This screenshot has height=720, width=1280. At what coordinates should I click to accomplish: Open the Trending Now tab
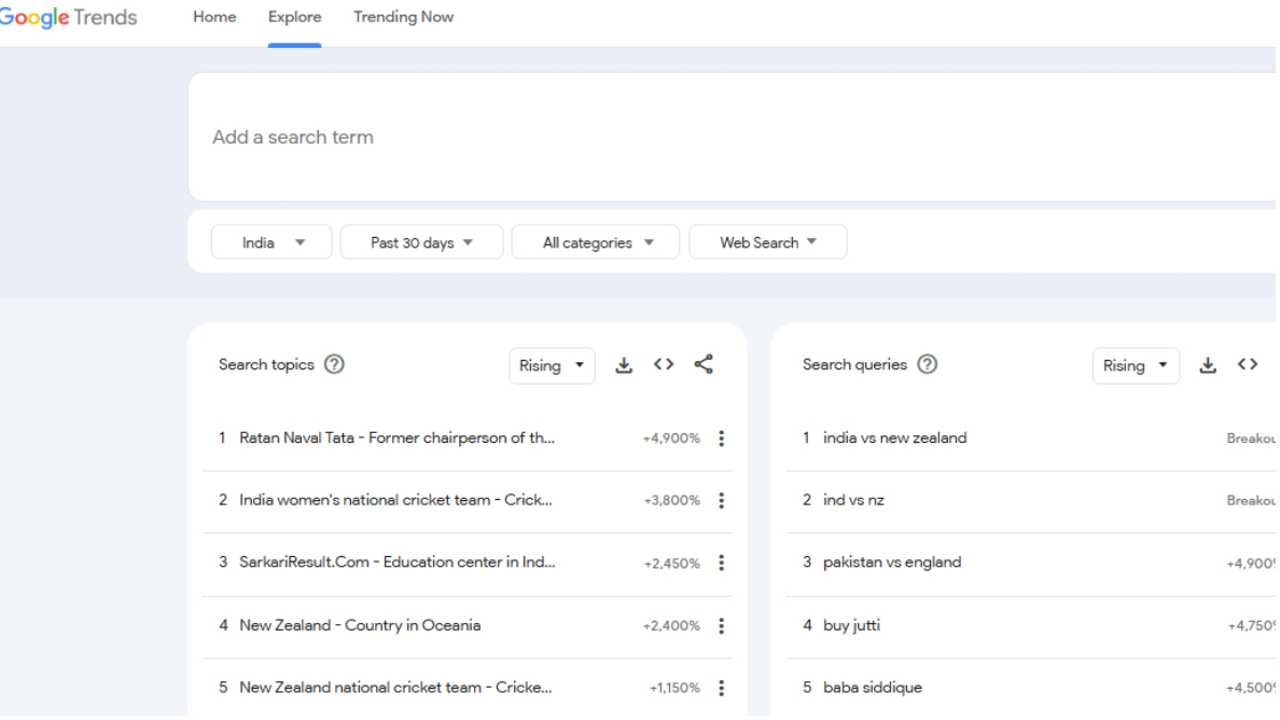coord(403,17)
